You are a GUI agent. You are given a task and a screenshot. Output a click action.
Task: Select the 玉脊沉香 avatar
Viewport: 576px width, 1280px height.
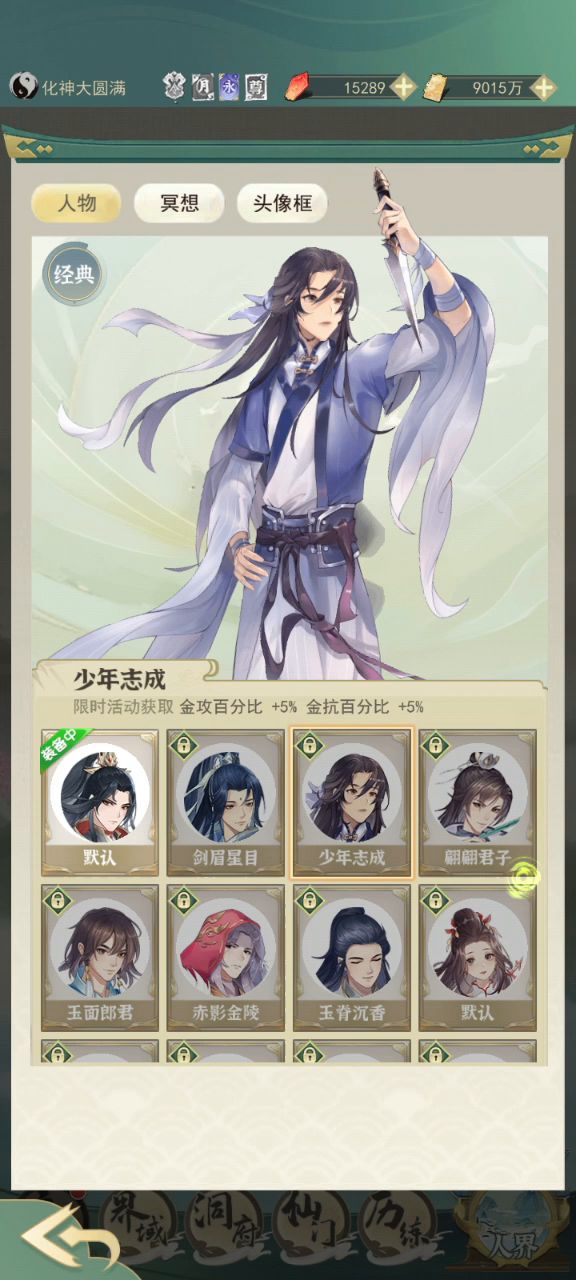(351, 958)
